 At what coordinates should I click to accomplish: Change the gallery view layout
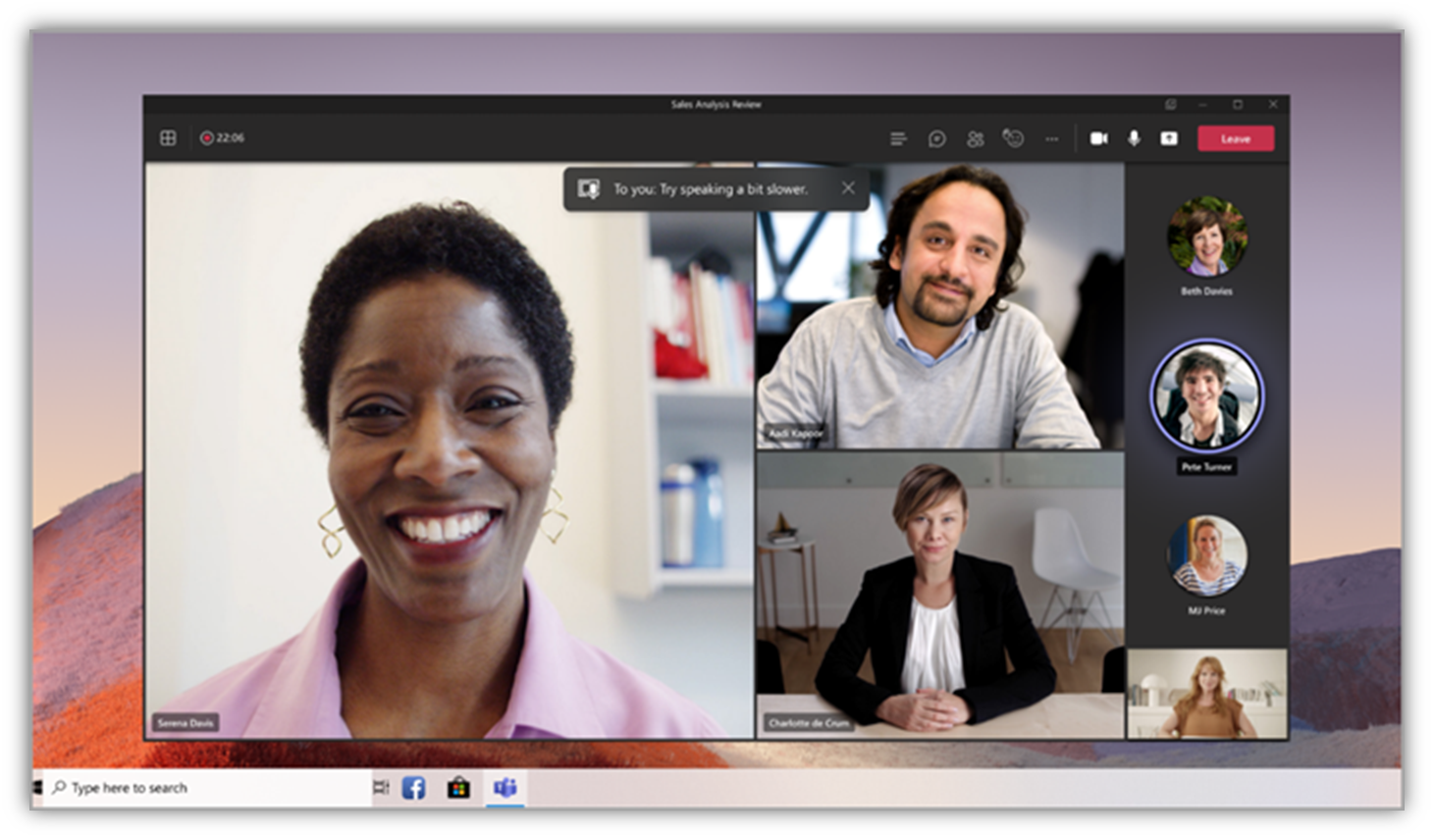coord(167,137)
